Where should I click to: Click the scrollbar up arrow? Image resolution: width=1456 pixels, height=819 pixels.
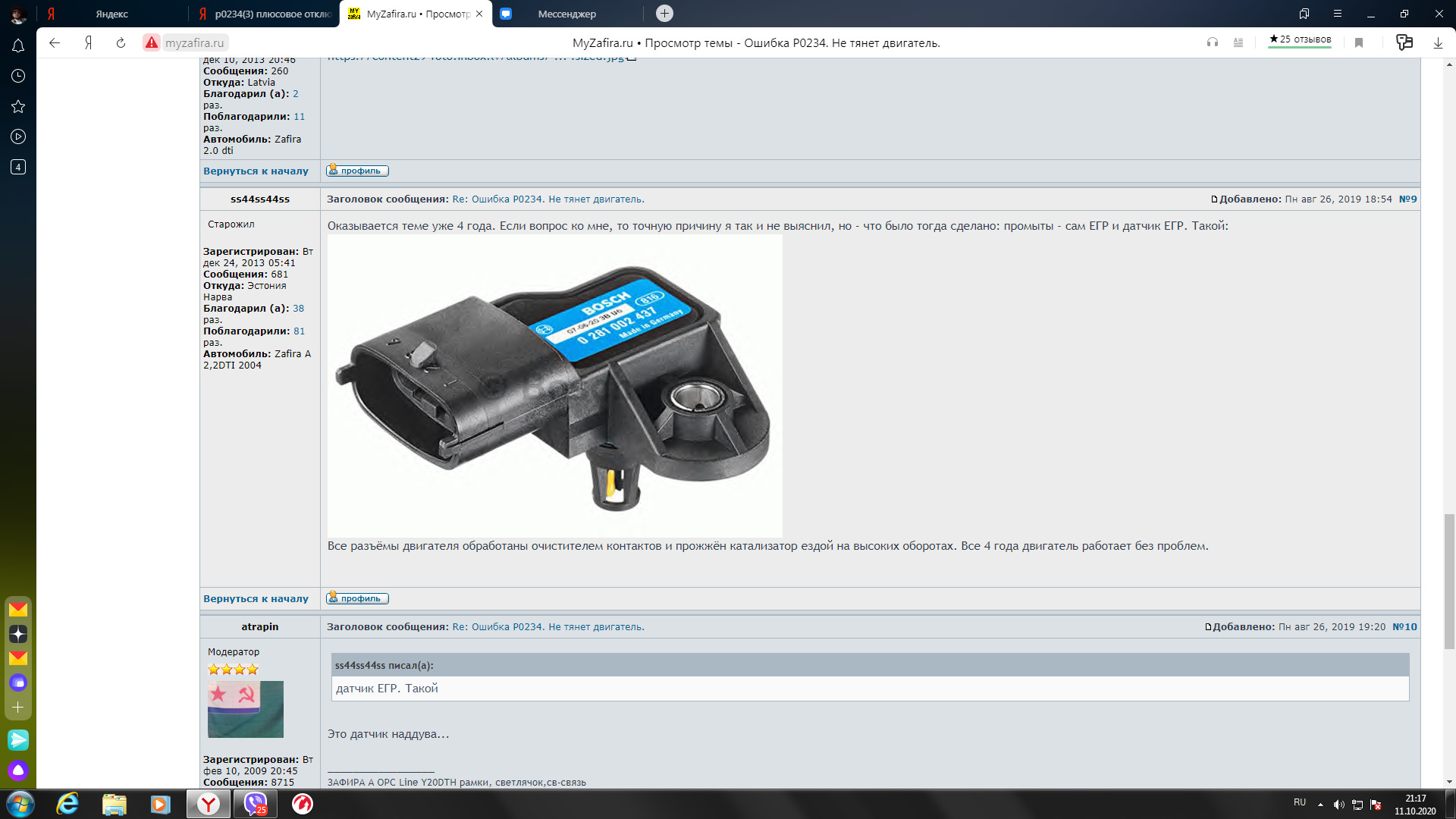coord(1449,64)
